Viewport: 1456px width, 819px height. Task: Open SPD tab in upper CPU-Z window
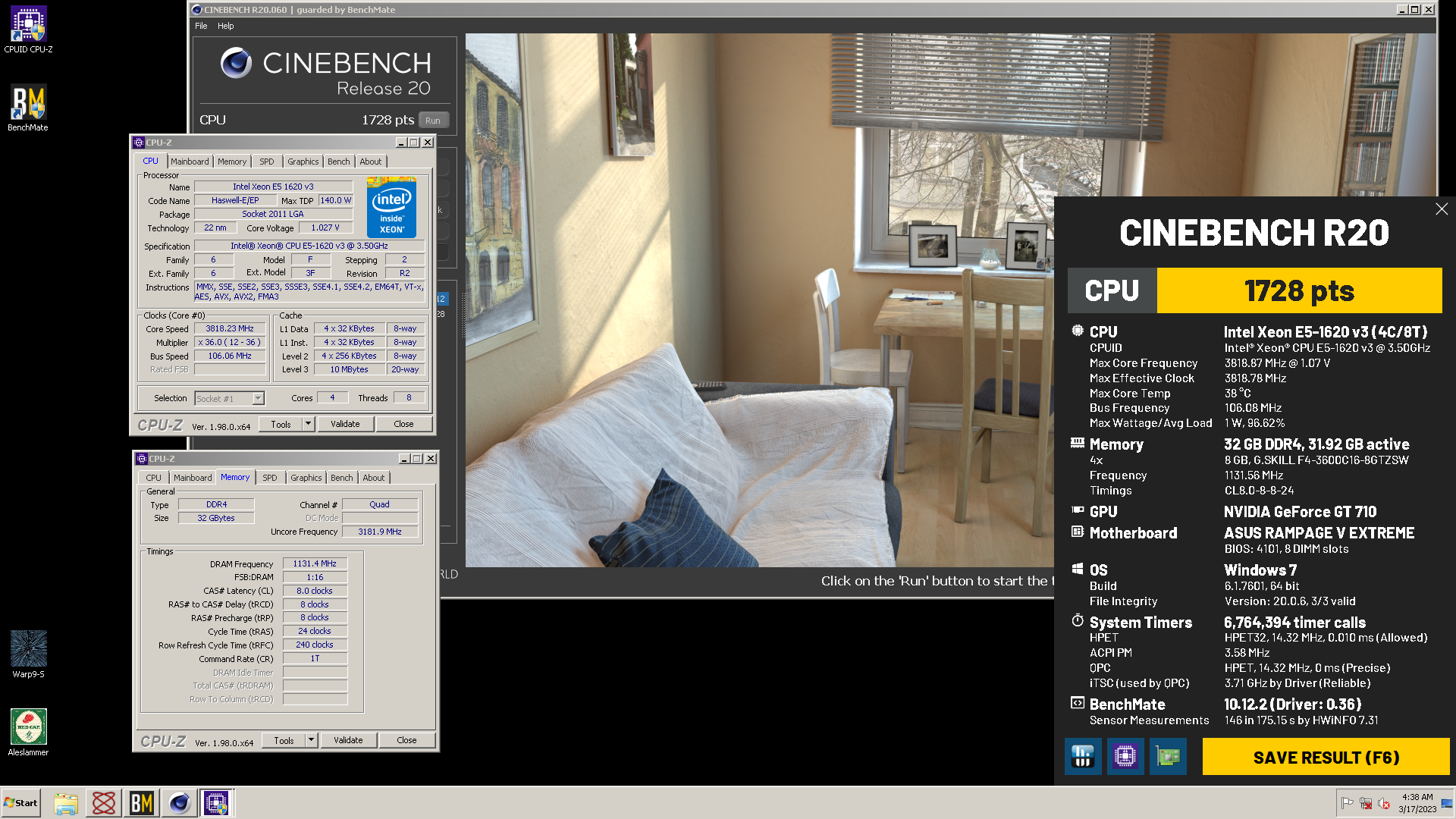267,162
